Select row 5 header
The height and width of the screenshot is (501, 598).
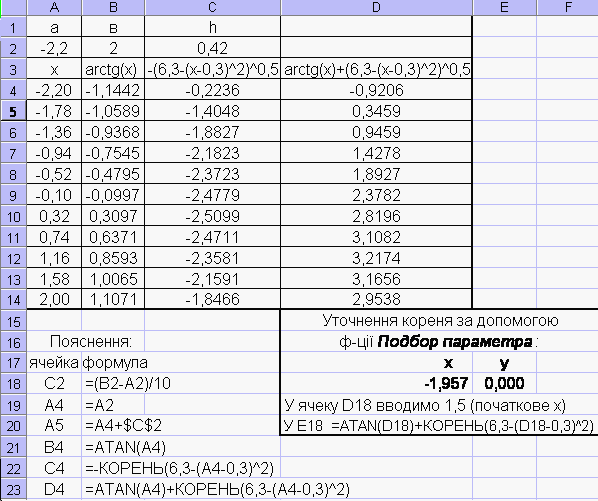pyautogui.click(x=13, y=111)
